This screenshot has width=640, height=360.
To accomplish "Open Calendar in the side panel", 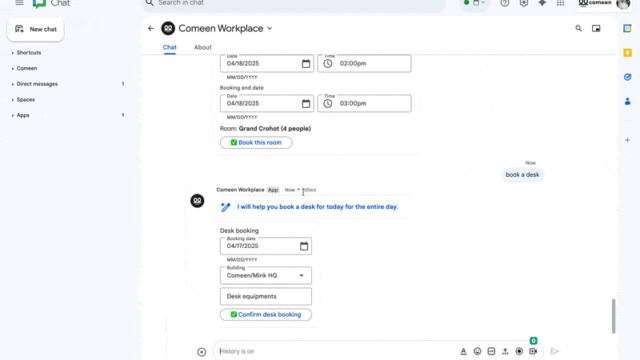I will pyautogui.click(x=627, y=28).
